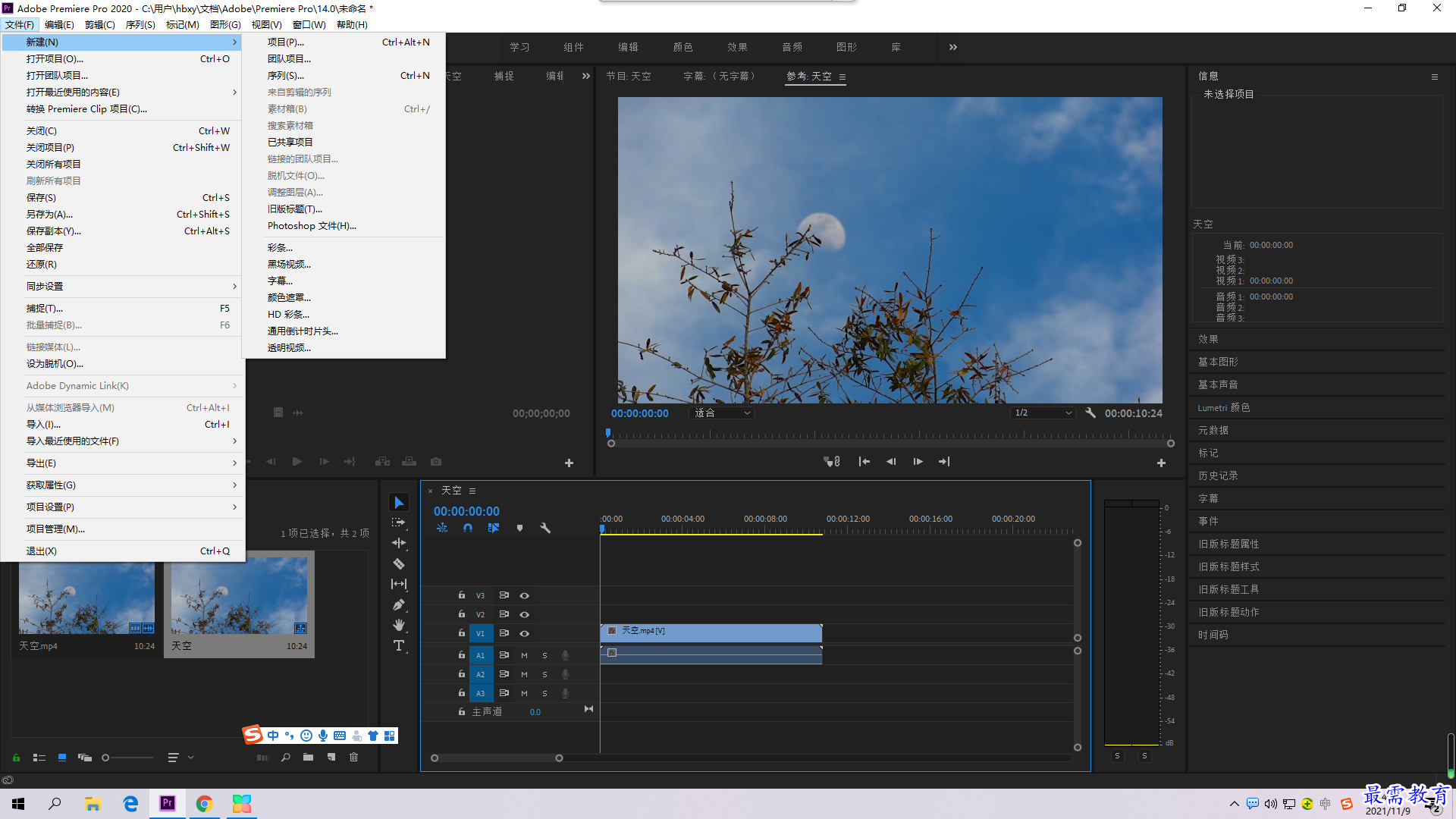
Task: Open sort icons dropdown arrow
Action: click(x=191, y=757)
